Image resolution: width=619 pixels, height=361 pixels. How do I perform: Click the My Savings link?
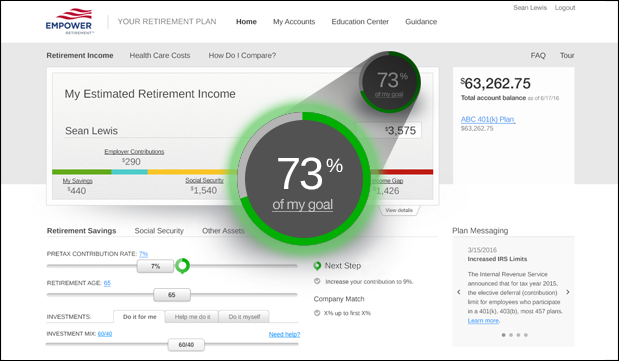(77, 181)
